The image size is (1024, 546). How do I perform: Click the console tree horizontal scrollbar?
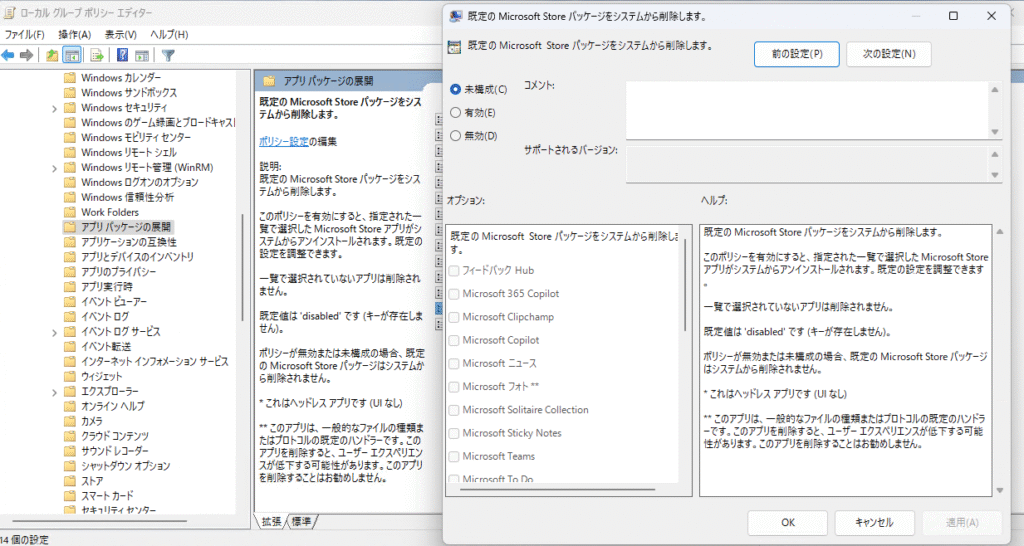pos(97,521)
